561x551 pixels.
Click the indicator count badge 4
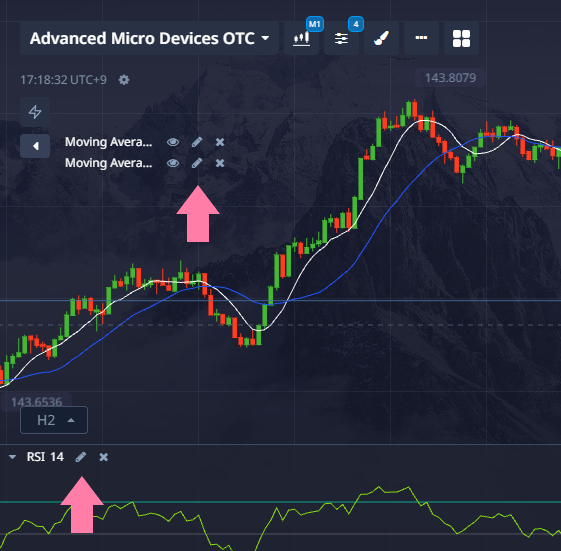tap(356, 24)
